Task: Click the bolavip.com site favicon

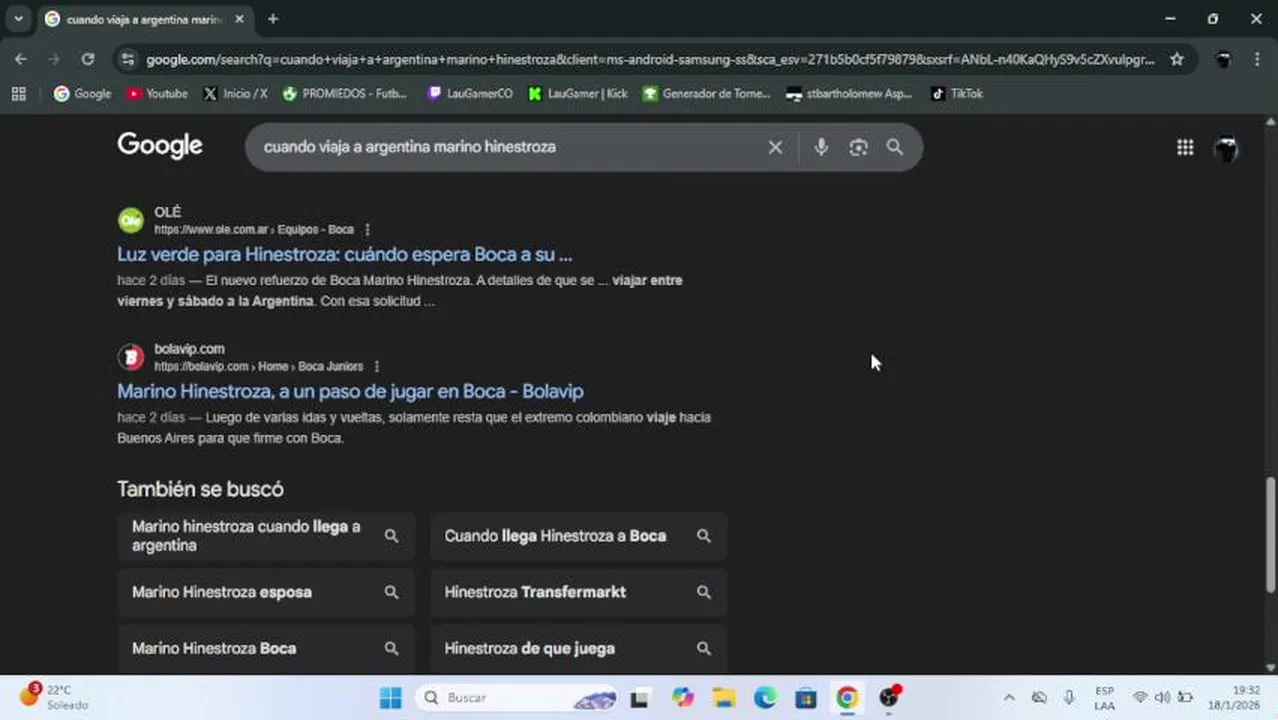Action: (x=131, y=357)
